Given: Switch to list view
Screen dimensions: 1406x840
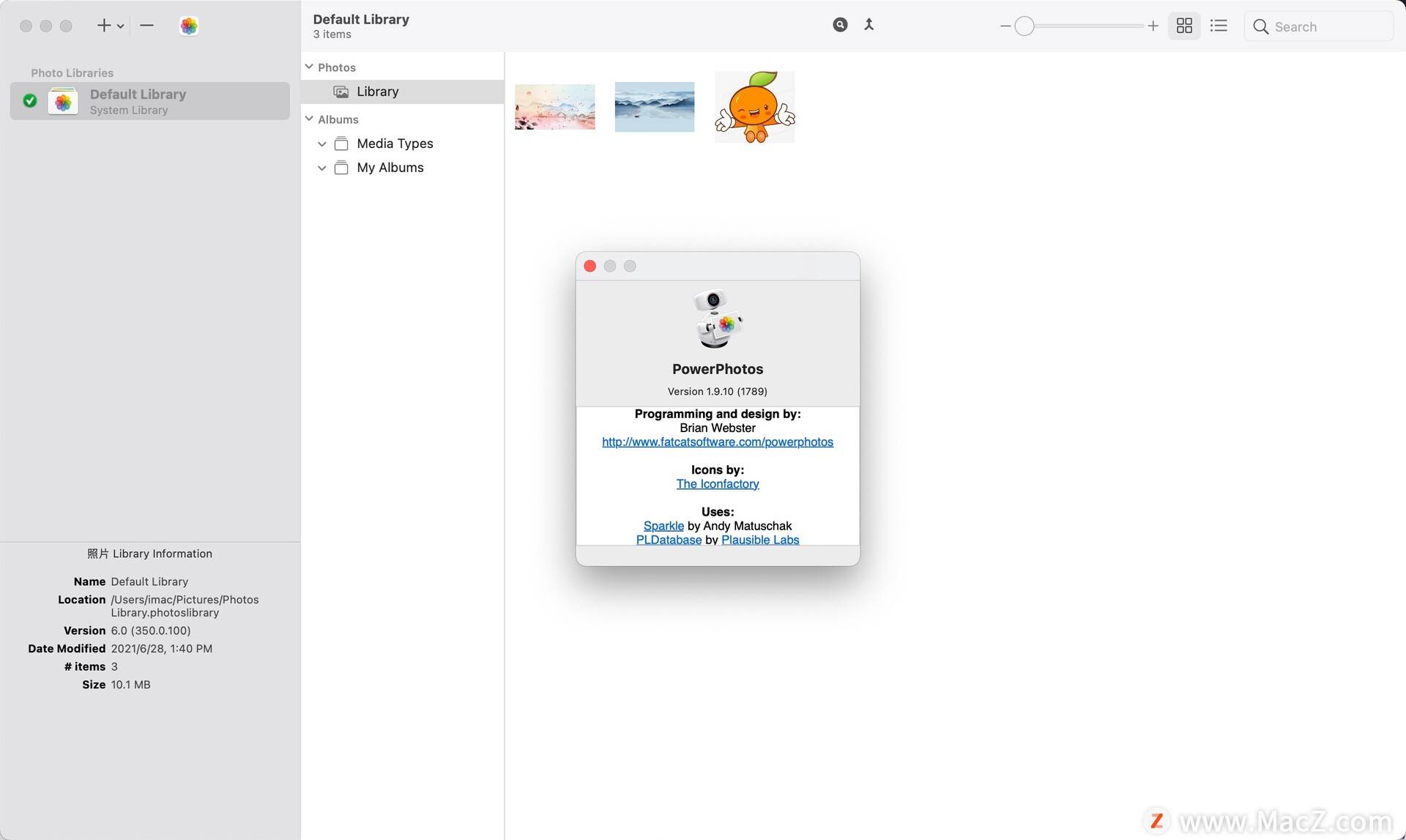Looking at the screenshot, I should click(1219, 26).
